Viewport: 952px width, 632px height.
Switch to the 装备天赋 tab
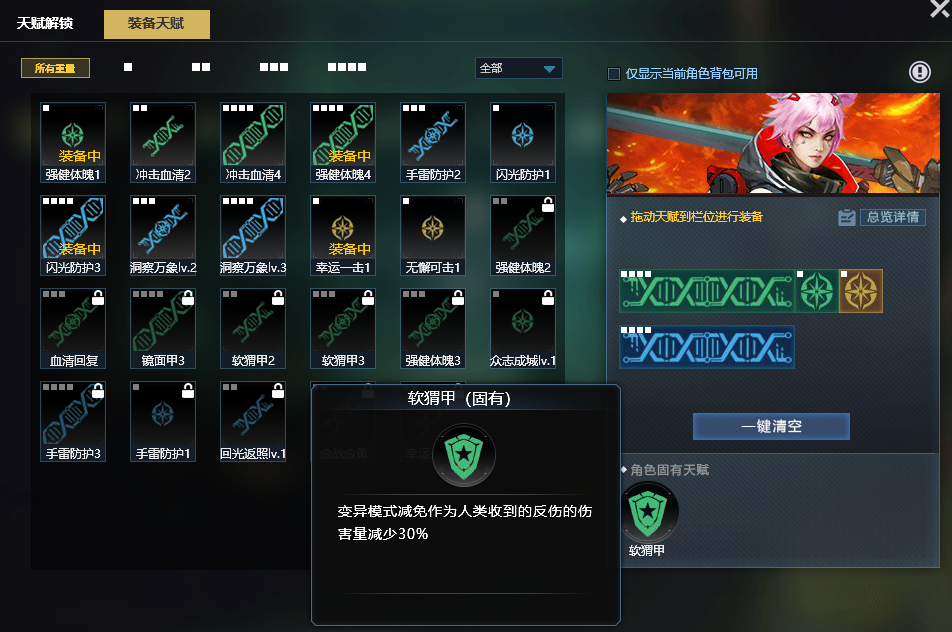tap(157, 24)
